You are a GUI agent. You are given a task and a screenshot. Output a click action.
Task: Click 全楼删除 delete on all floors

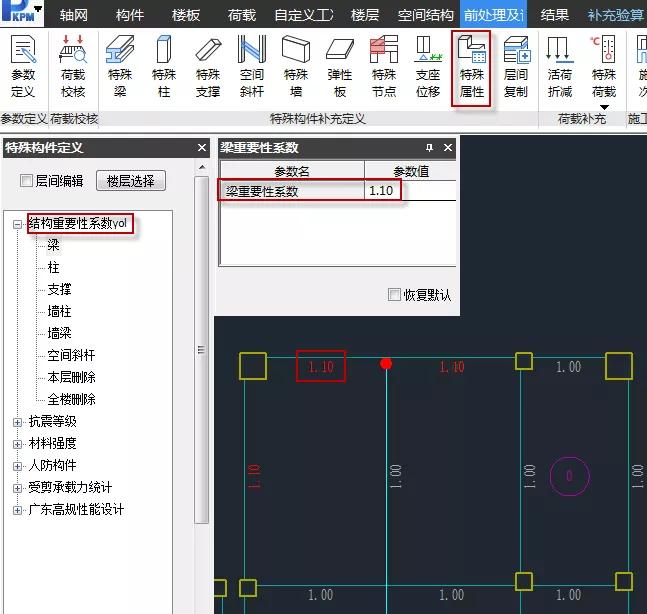click(71, 399)
